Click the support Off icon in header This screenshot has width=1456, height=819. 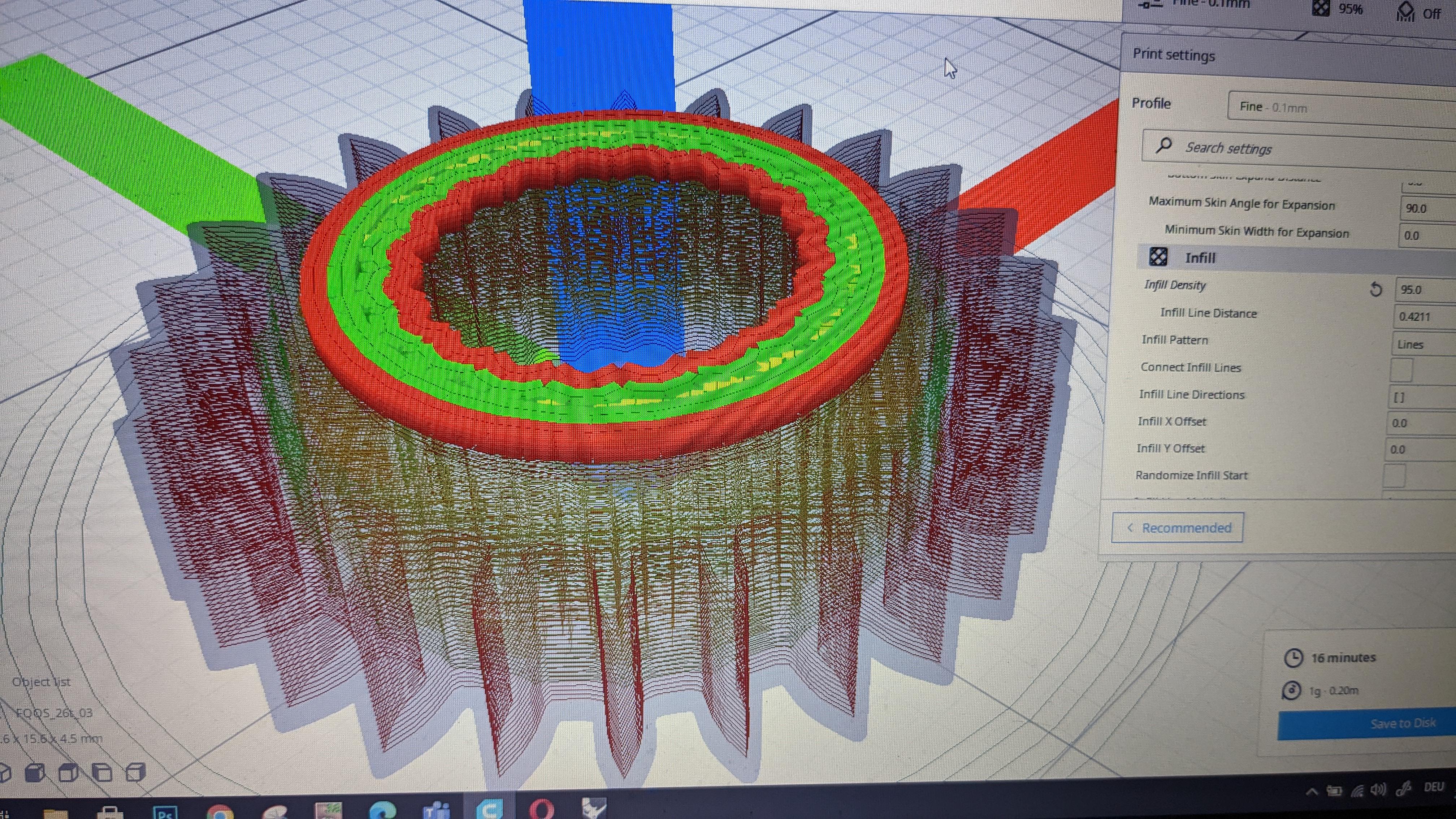tap(1406, 11)
